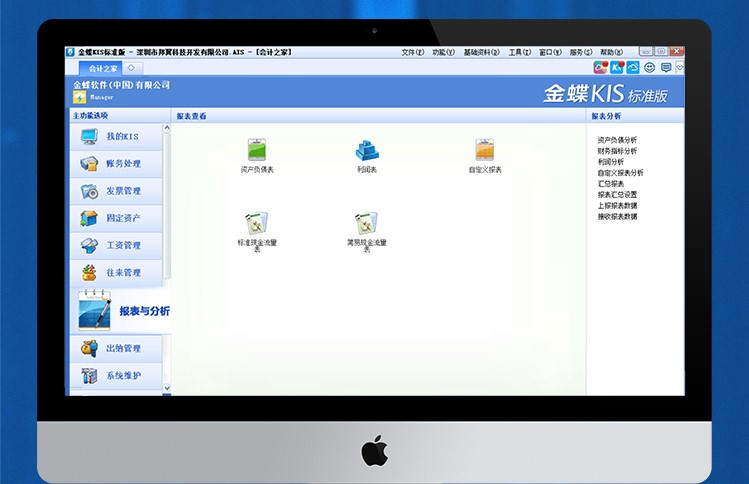Click the 金蝶软件(中国)有限公司 company name
The width and height of the screenshot is (749, 484).
pyautogui.click(x=121, y=85)
